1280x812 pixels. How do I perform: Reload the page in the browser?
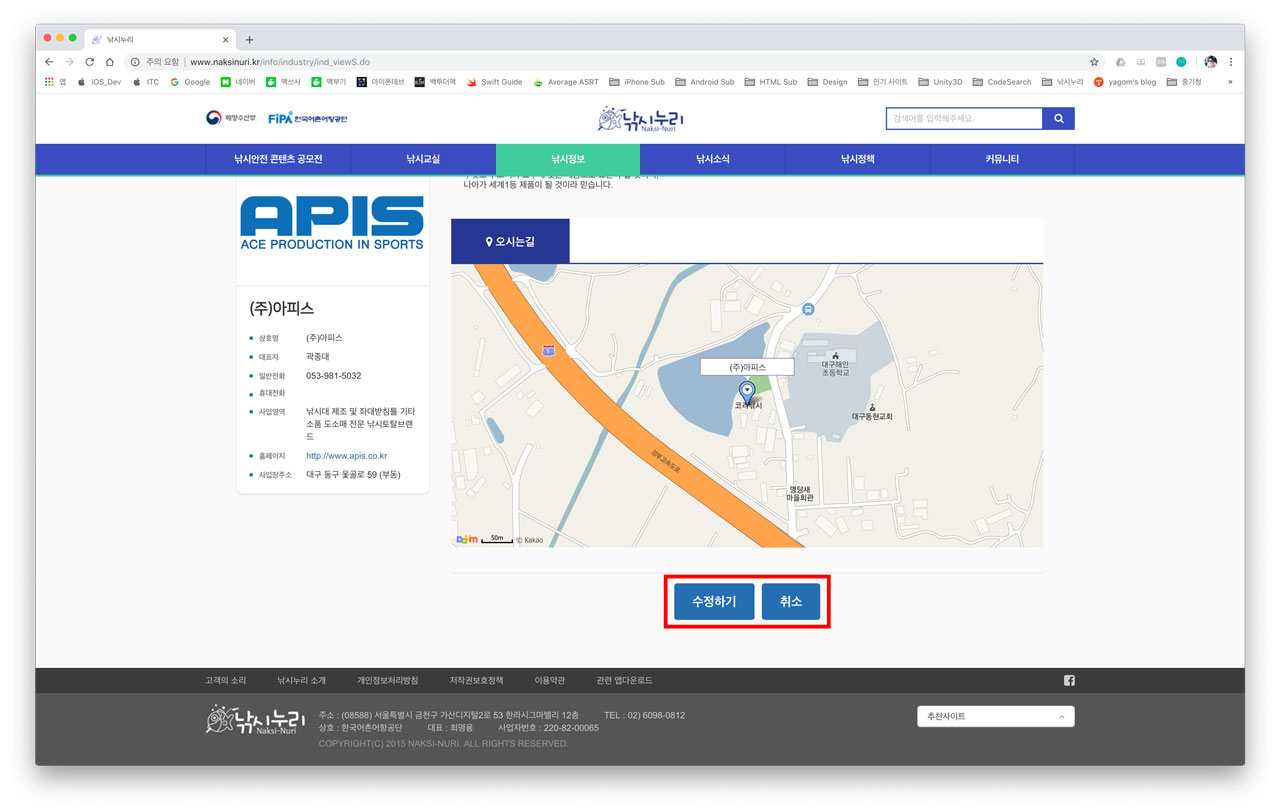tap(89, 62)
